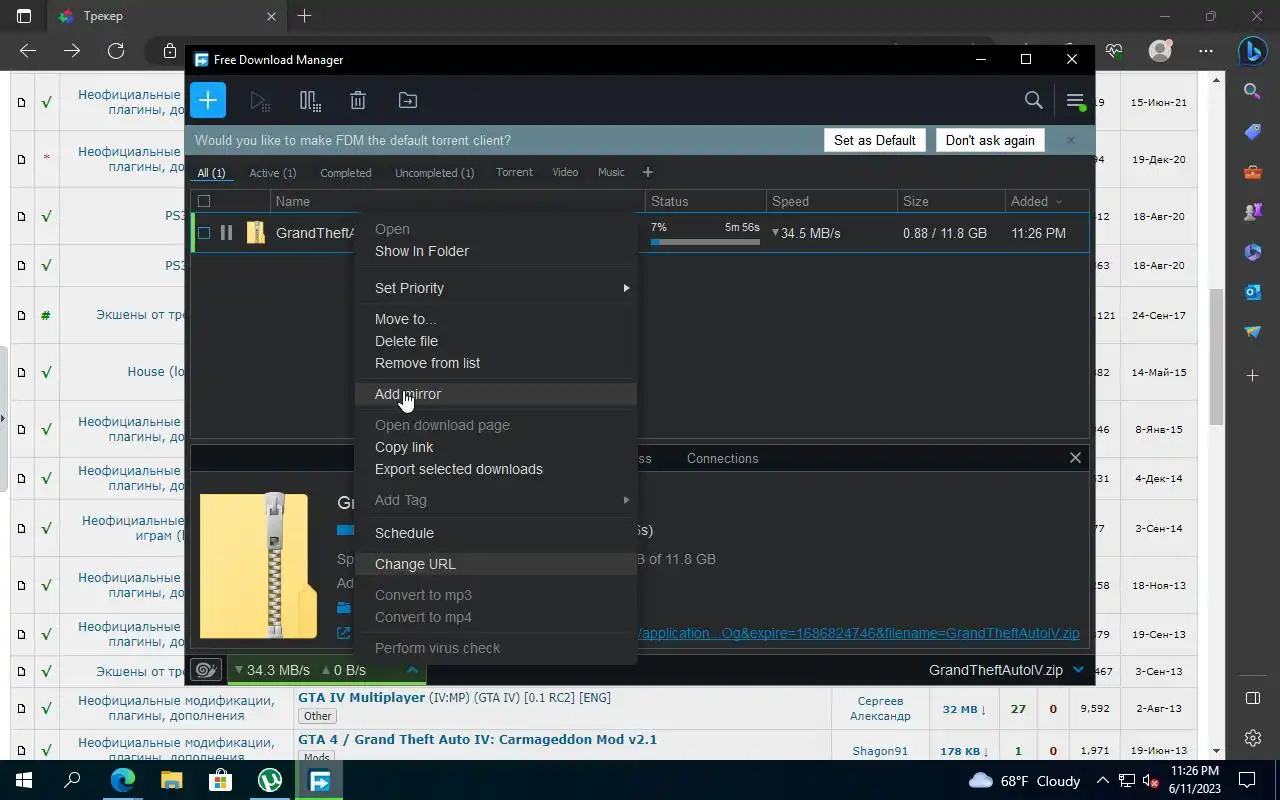Open Edge more options menu
The image size is (1280, 800).
(1207, 50)
